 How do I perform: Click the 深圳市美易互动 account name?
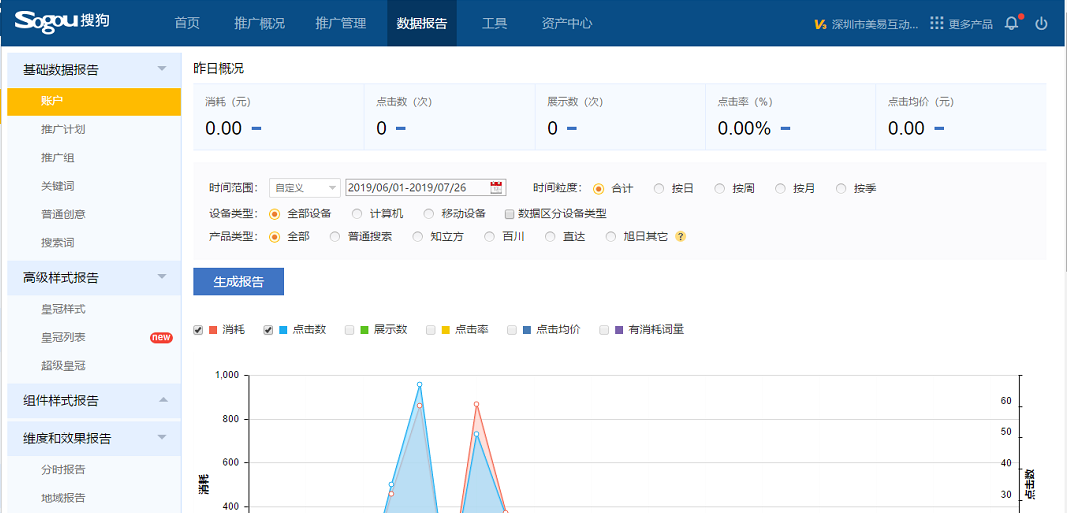pos(875,24)
